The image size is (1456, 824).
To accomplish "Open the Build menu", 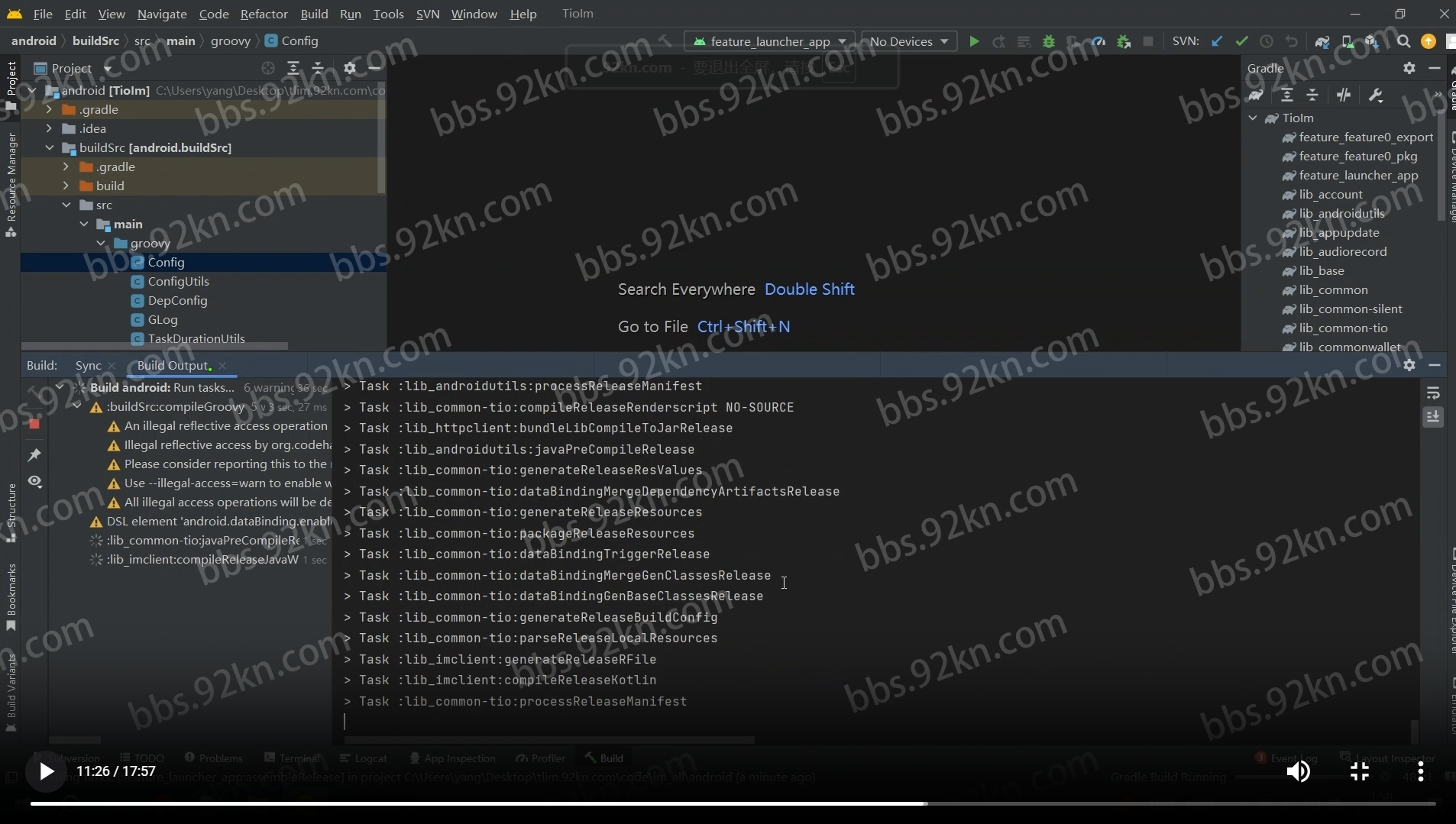I will coord(314,14).
